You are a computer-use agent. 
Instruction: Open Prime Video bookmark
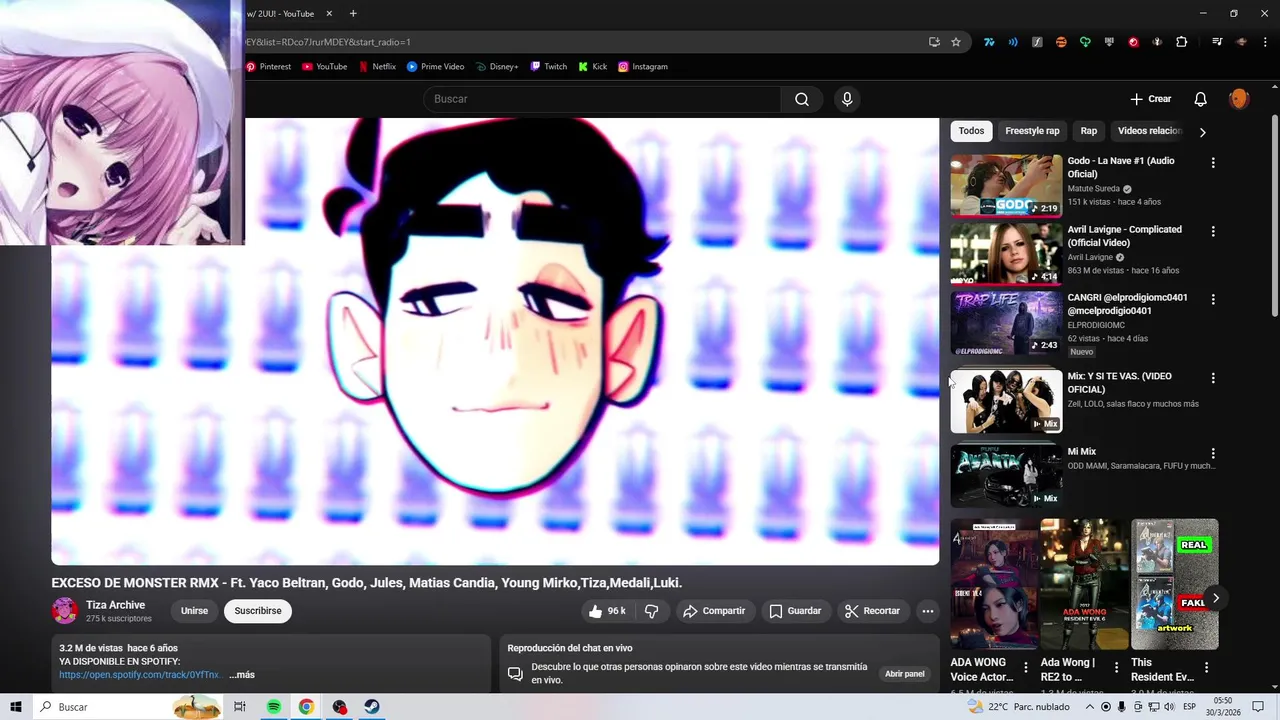coord(435,67)
